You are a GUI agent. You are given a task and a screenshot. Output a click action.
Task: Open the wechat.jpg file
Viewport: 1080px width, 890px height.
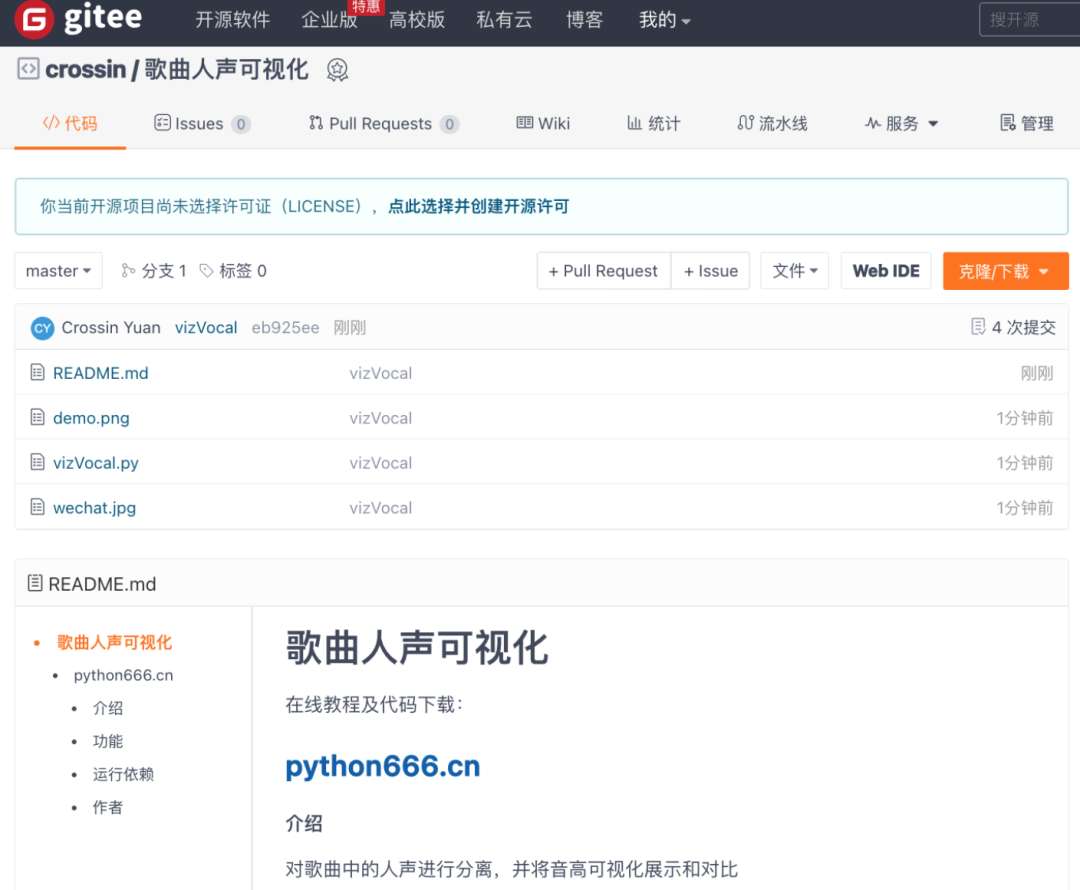(x=94, y=508)
